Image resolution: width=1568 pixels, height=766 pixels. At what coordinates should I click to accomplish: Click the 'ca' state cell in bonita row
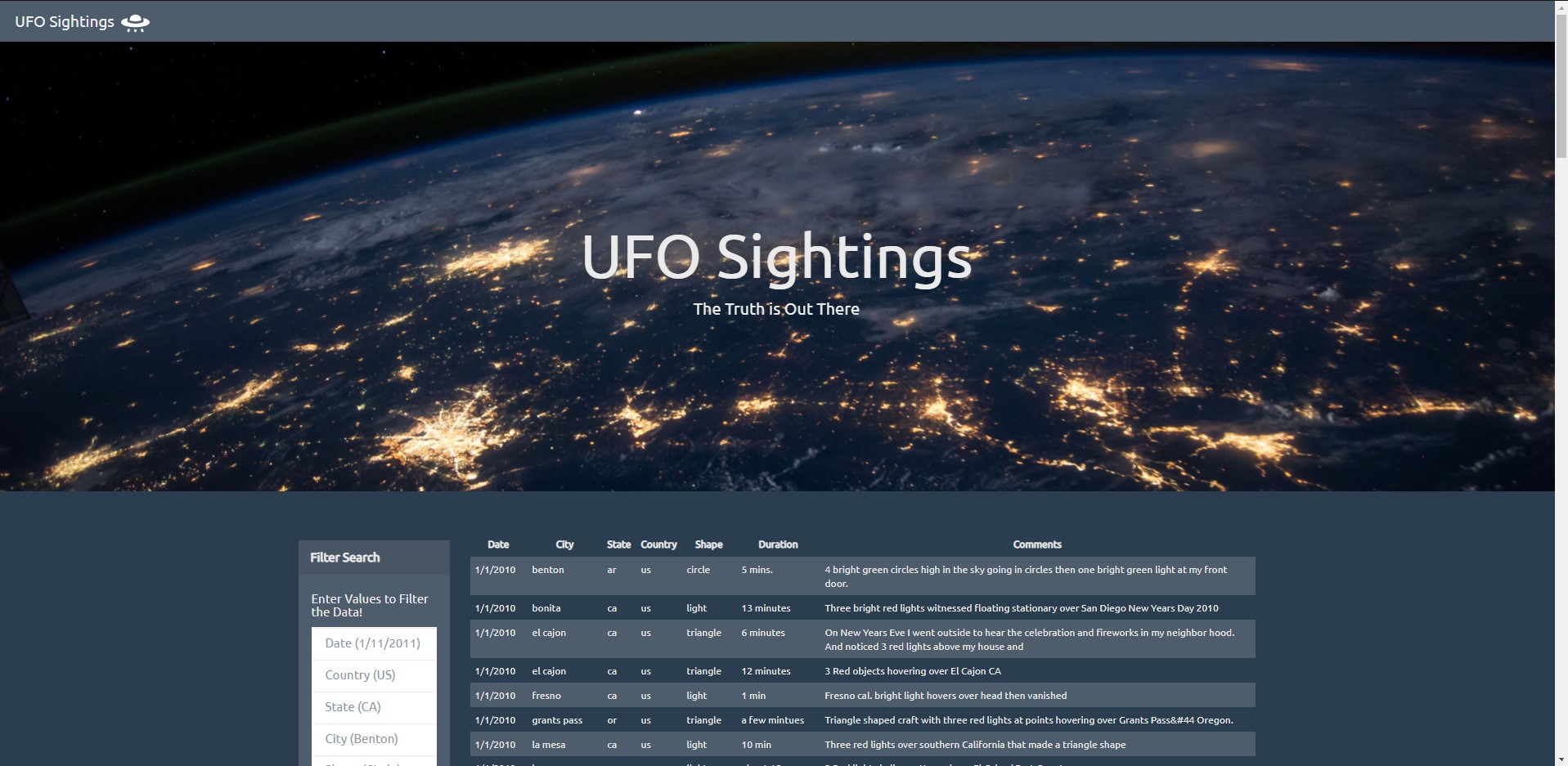(612, 608)
